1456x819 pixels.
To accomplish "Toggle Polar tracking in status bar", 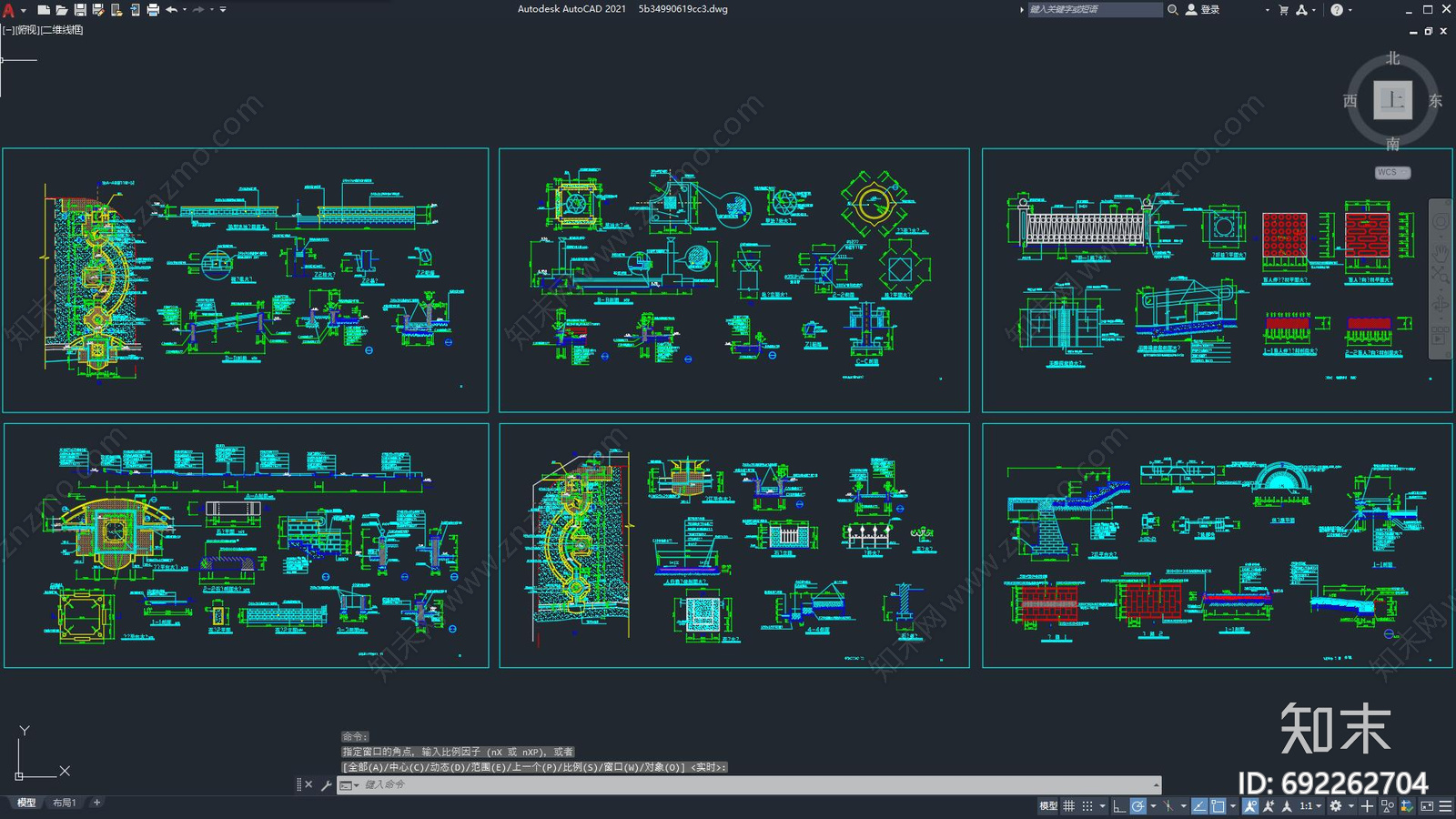I will (x=1138, y=806).
